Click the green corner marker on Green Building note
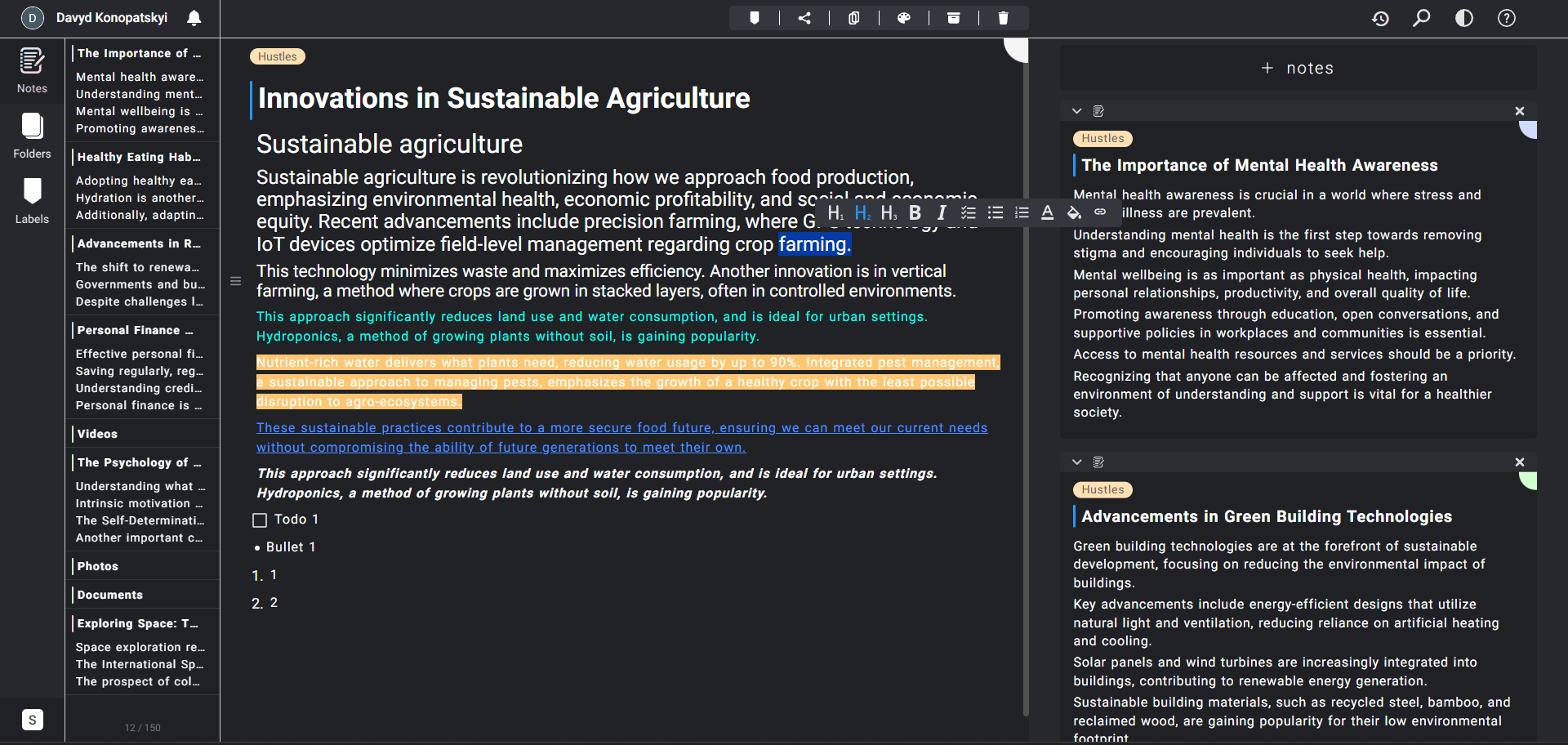 (x=1528, y=480)
